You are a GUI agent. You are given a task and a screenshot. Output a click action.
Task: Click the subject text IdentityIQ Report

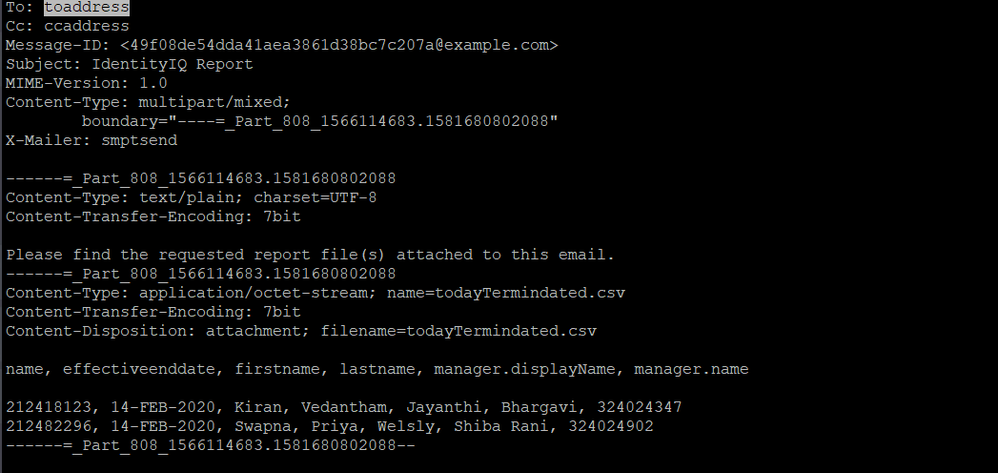pyautogui.click(x=167, y=64)
